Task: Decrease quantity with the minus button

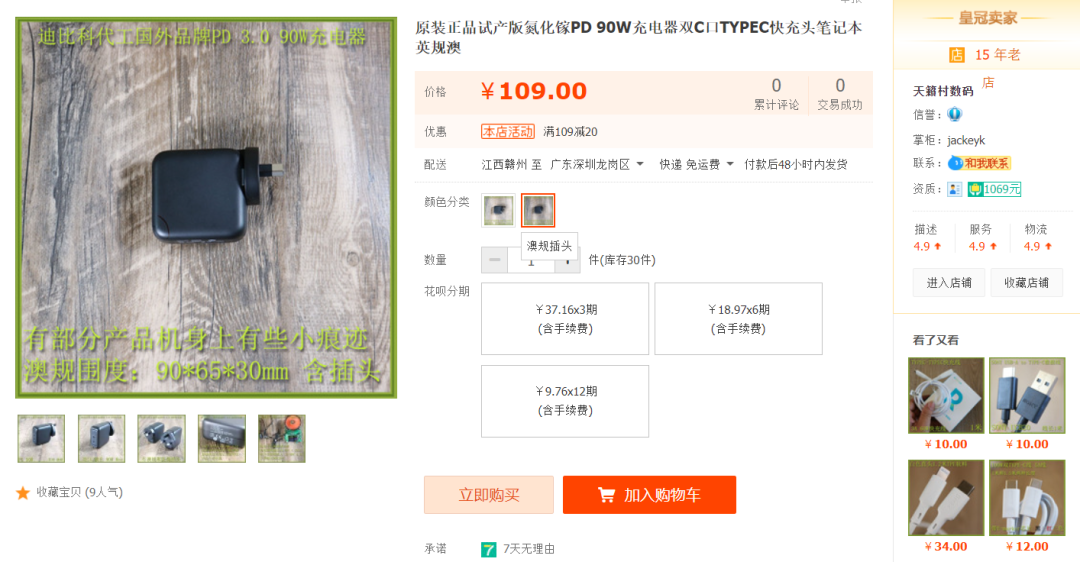Action: (x=494, y=260)
